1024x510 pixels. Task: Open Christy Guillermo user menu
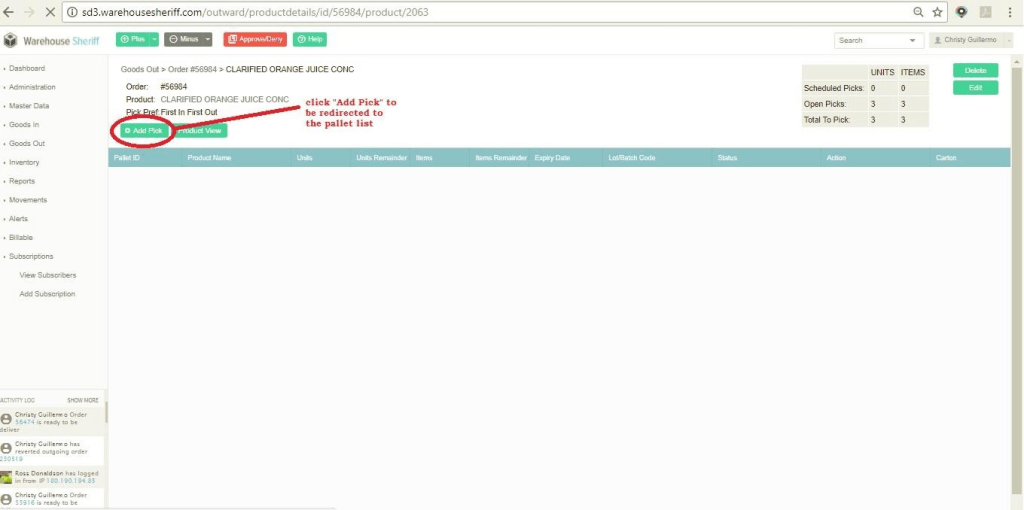970,40
